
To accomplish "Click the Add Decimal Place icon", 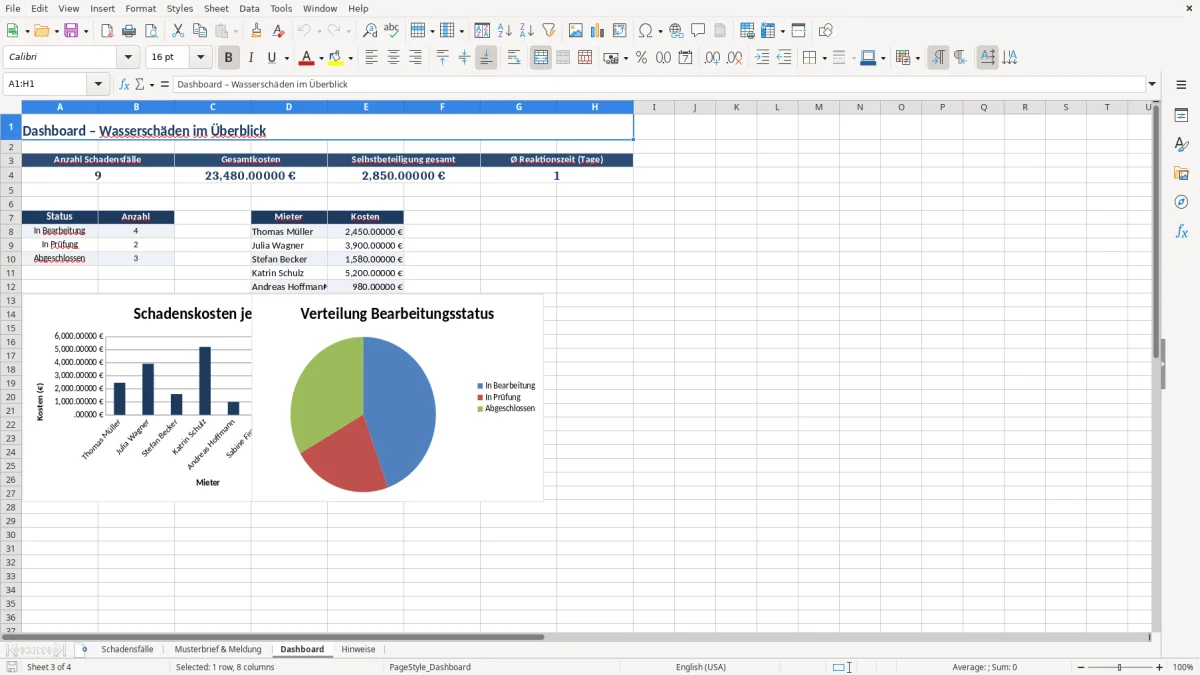I will (x=713, y=58).
